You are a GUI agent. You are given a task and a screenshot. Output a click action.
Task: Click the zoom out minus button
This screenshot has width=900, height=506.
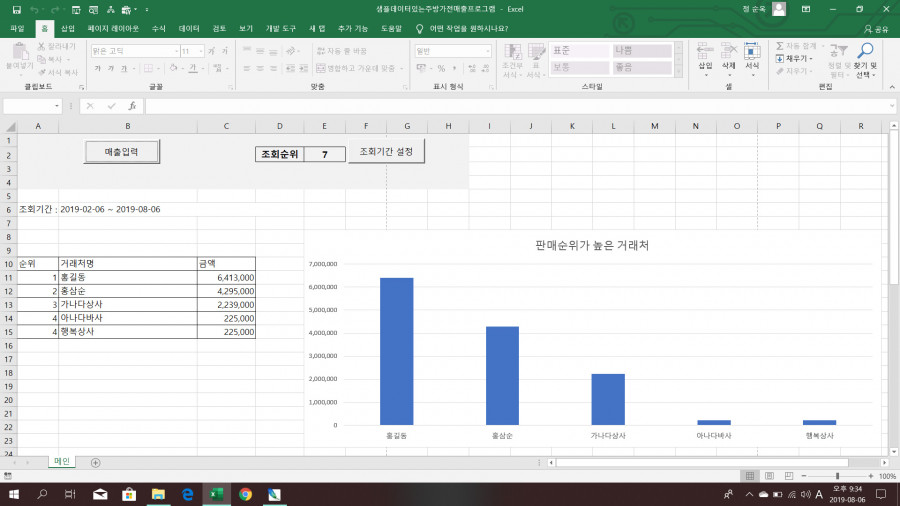pos(804,476)
